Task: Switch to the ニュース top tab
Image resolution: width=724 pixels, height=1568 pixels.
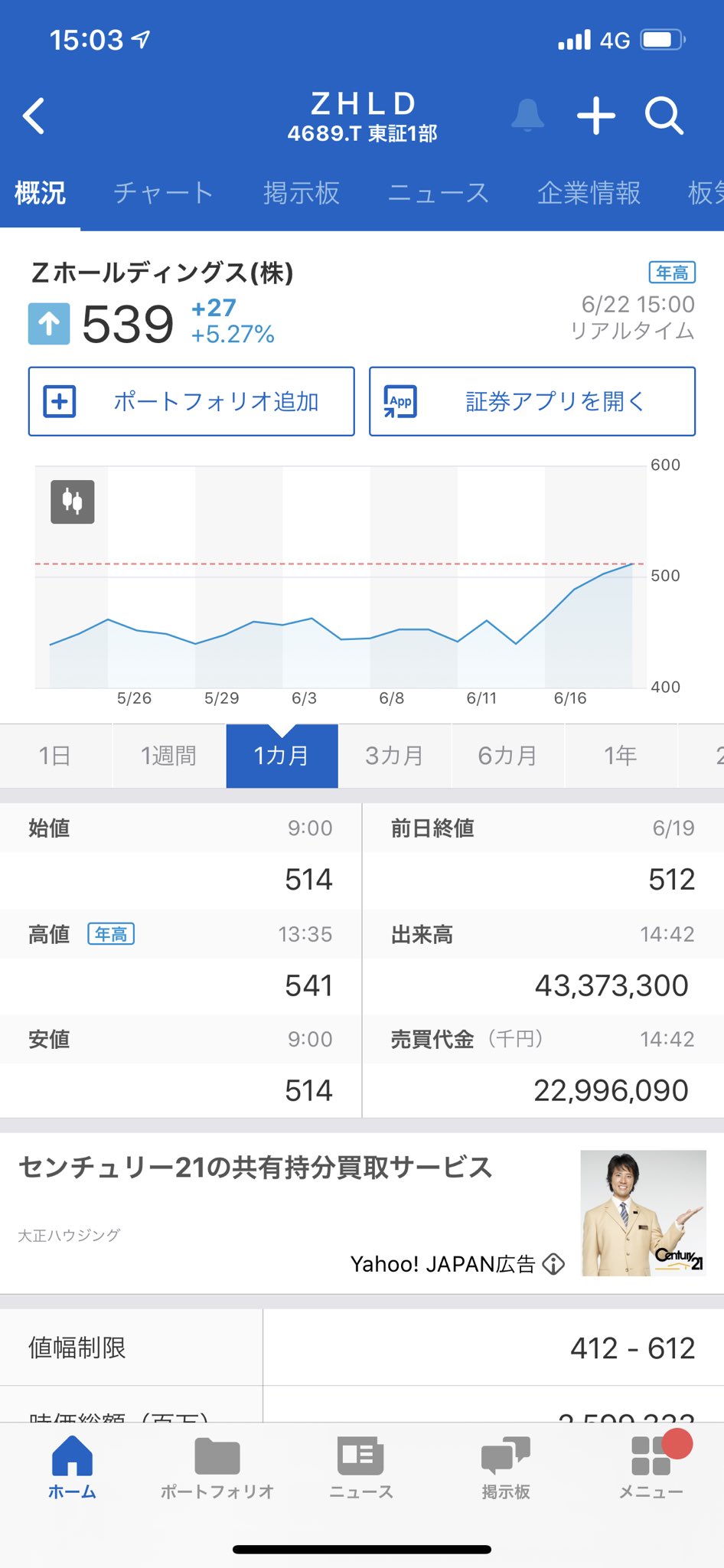Action: coord(438,193)
